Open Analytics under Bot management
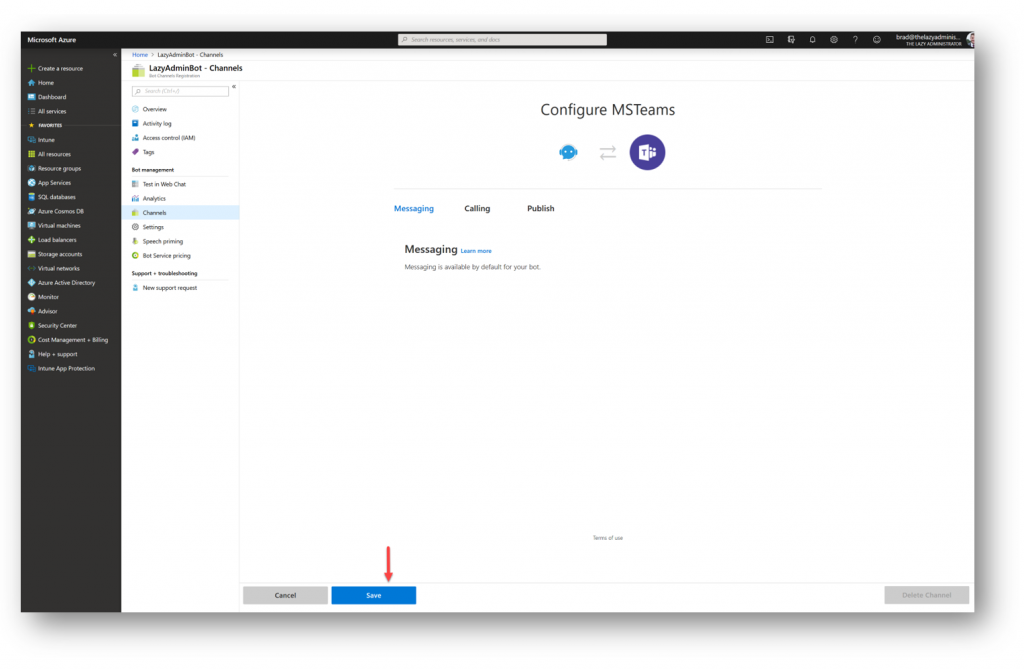The width and height of the screenshot is (1024, 670). [154, 199]
